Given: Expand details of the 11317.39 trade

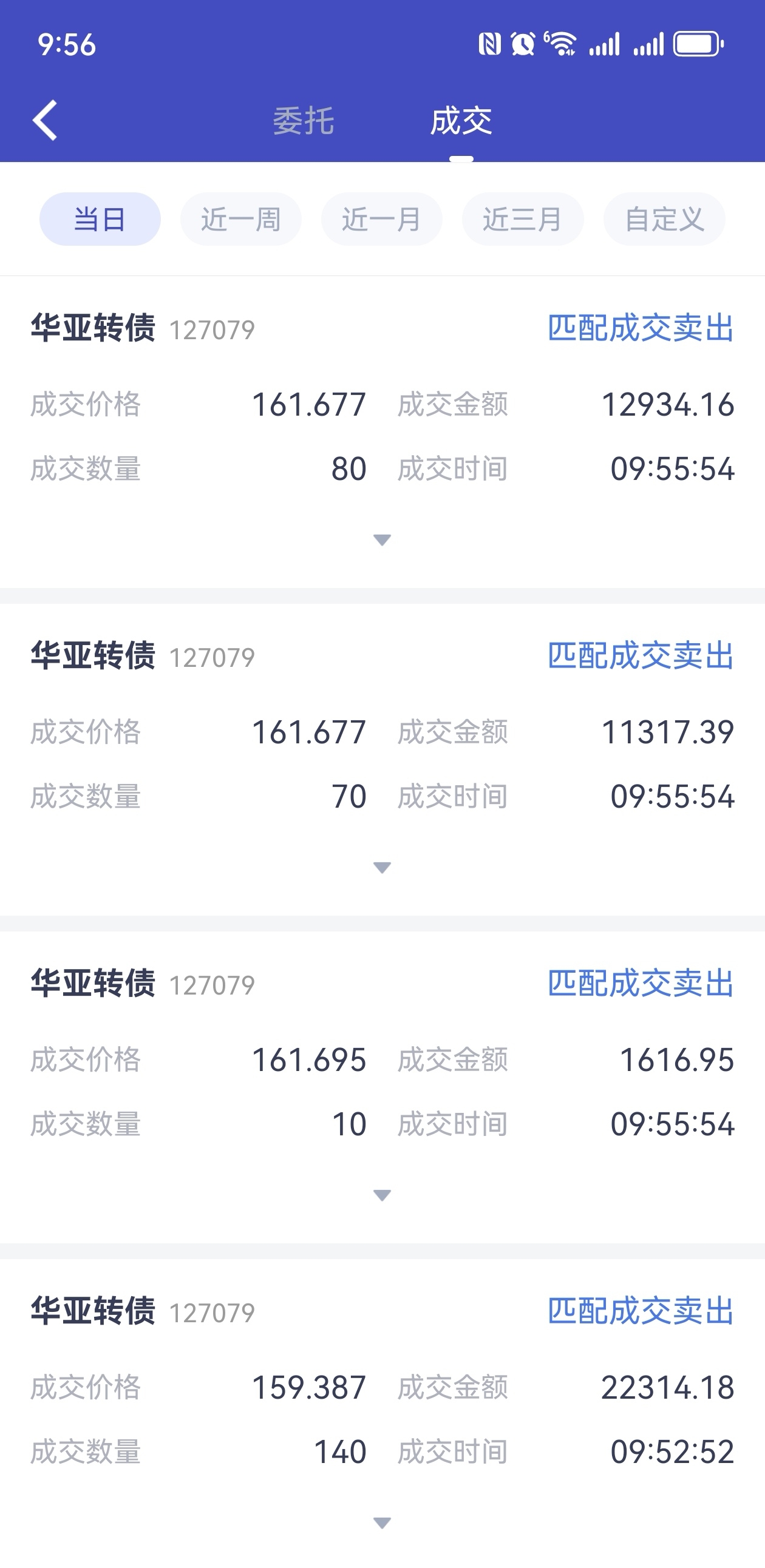Looking at the screenshot, I should click(382, 867).
